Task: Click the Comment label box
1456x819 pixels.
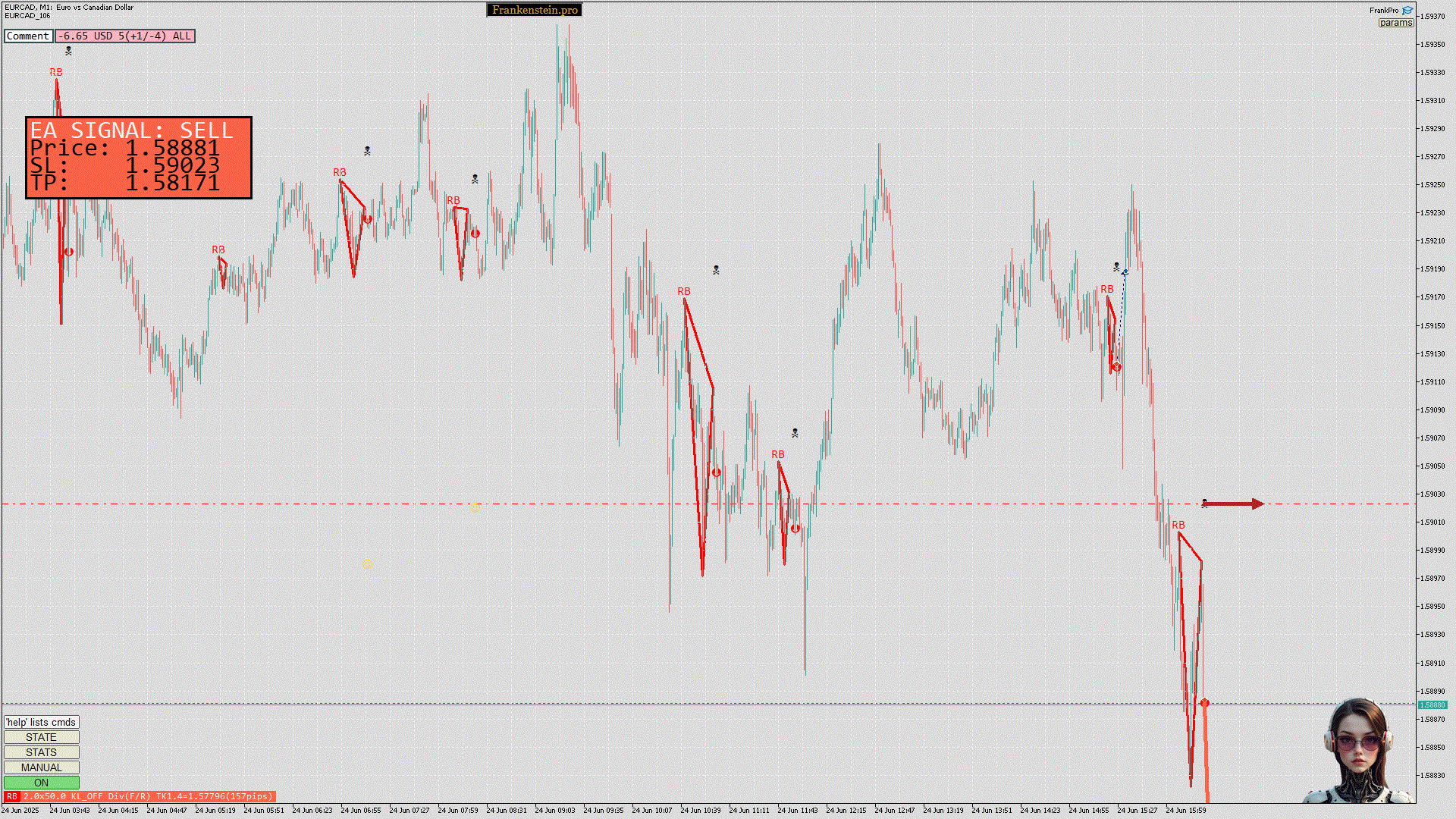Action: [28, 36]
